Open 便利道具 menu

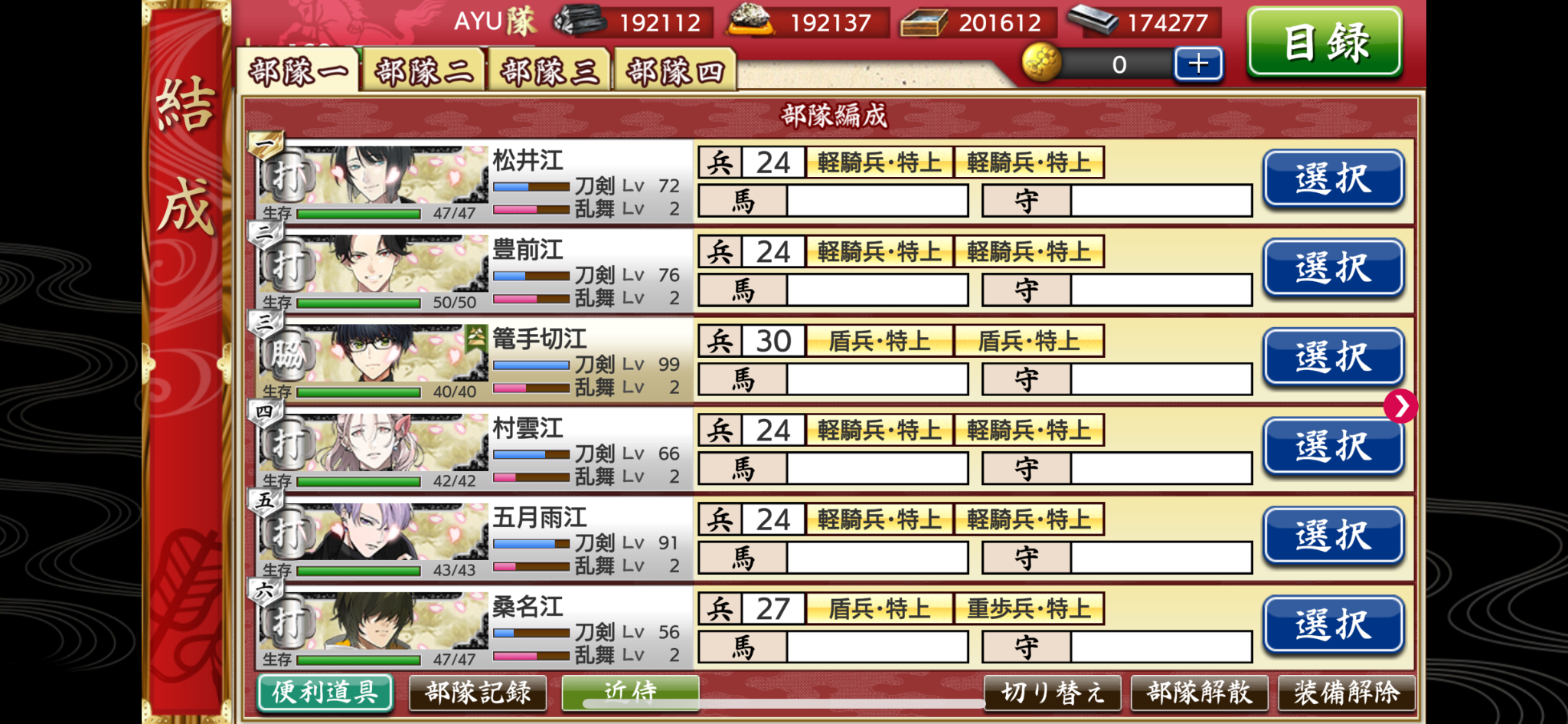pos(325,693)
